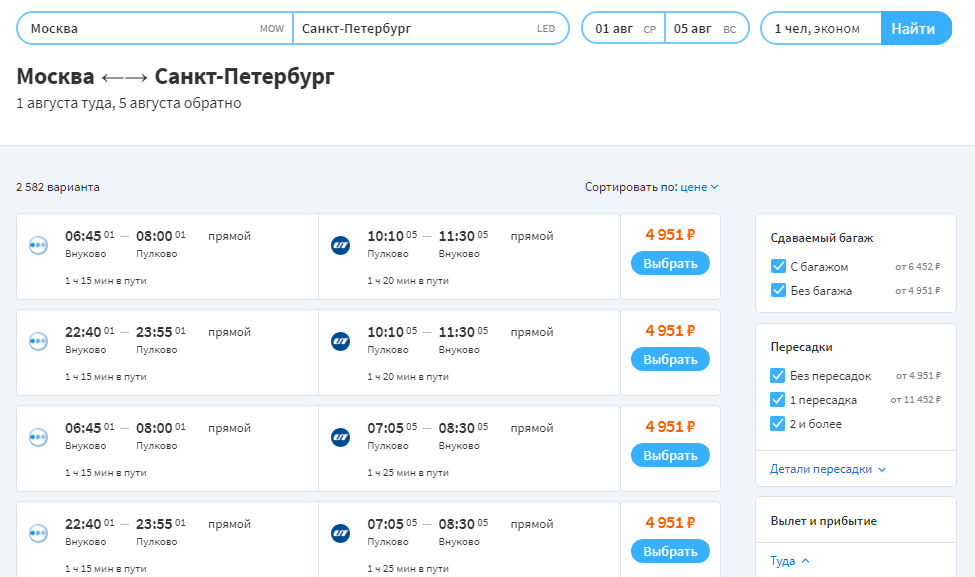
Task: Collapse the "Туда" departure section
Action: coord(790,561)
